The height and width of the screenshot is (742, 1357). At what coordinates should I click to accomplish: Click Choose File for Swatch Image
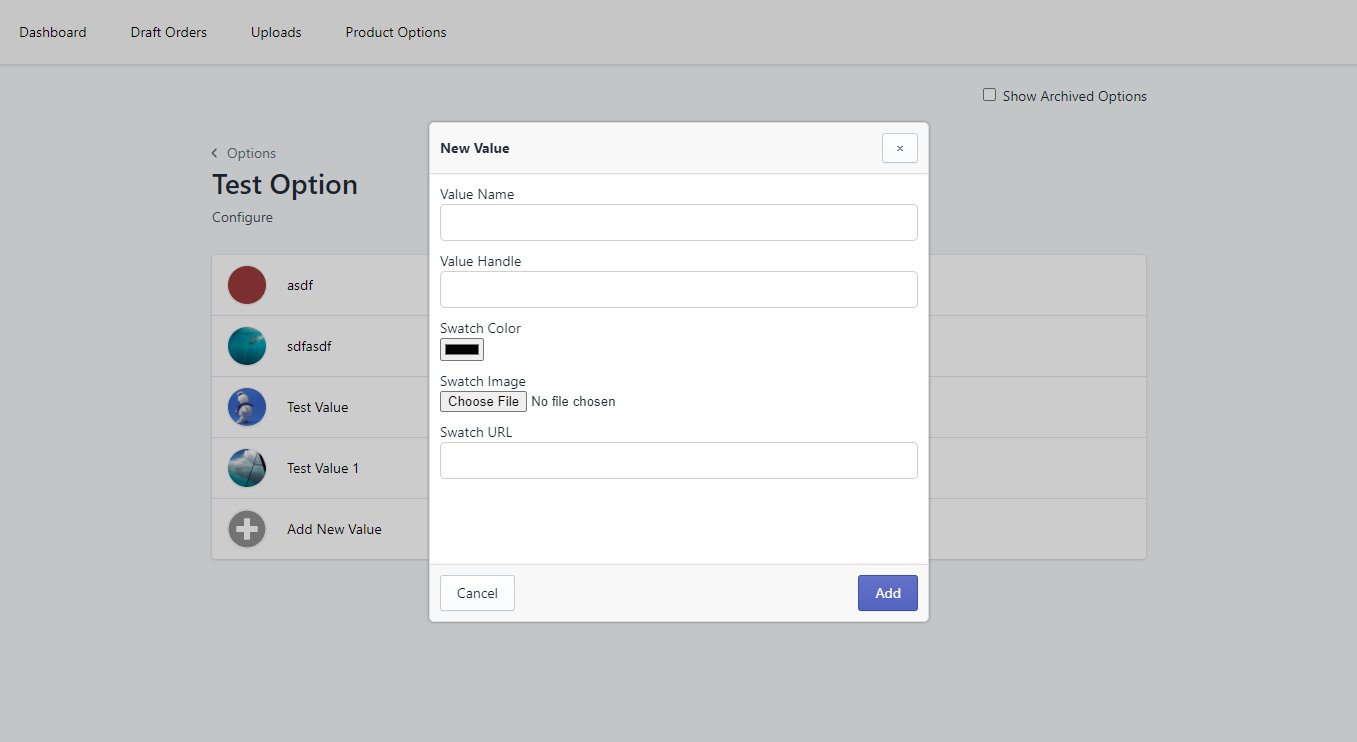[x=483, y=401]
